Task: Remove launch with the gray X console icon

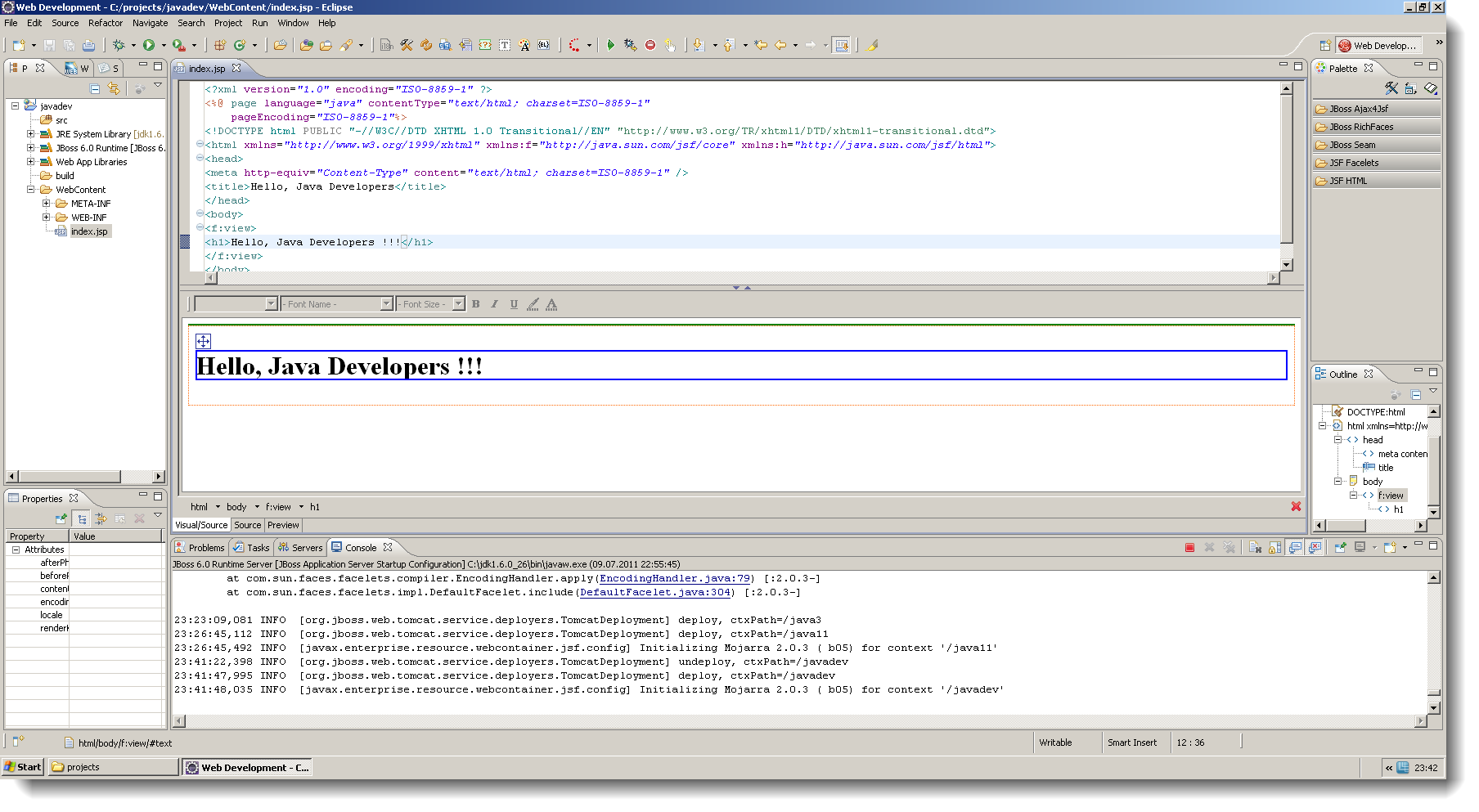Action: point(1209,547)
